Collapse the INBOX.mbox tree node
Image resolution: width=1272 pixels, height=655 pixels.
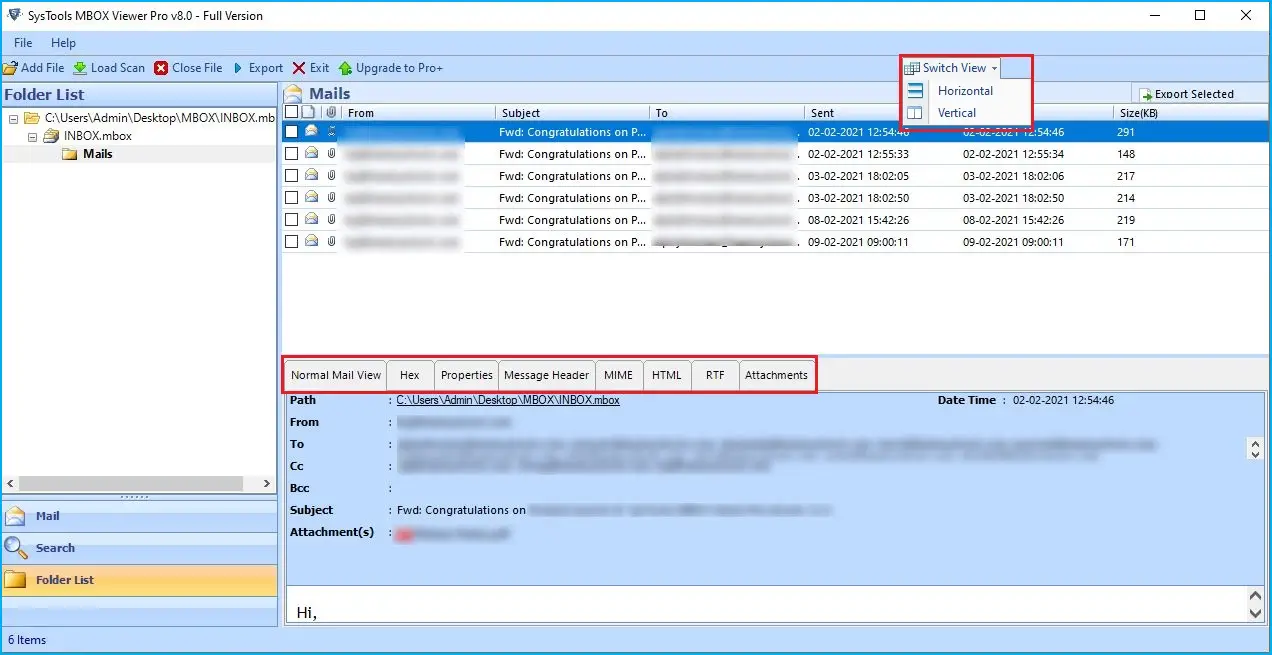coord(32,135)
